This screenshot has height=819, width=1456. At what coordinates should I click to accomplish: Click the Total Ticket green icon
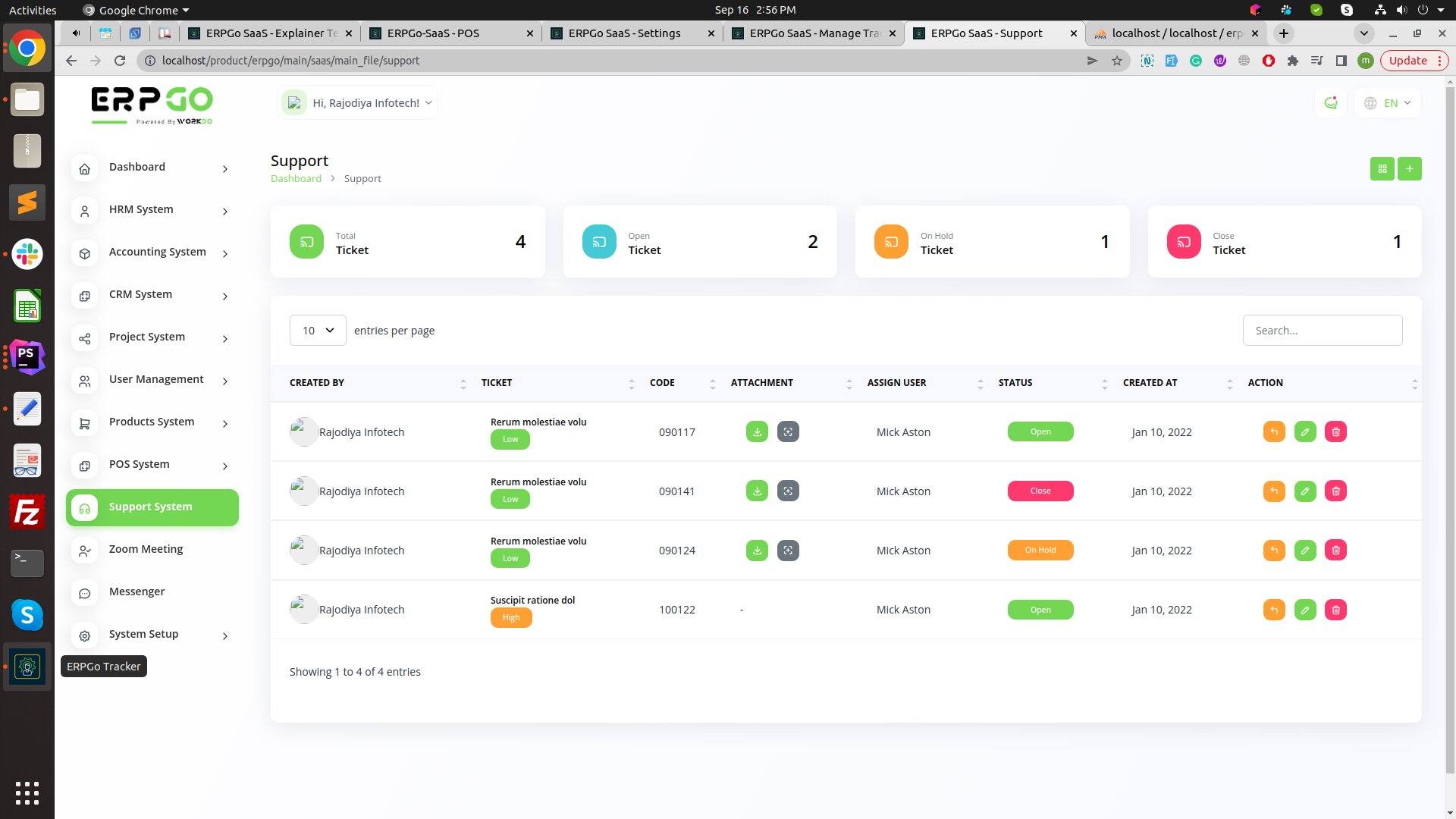306,242
